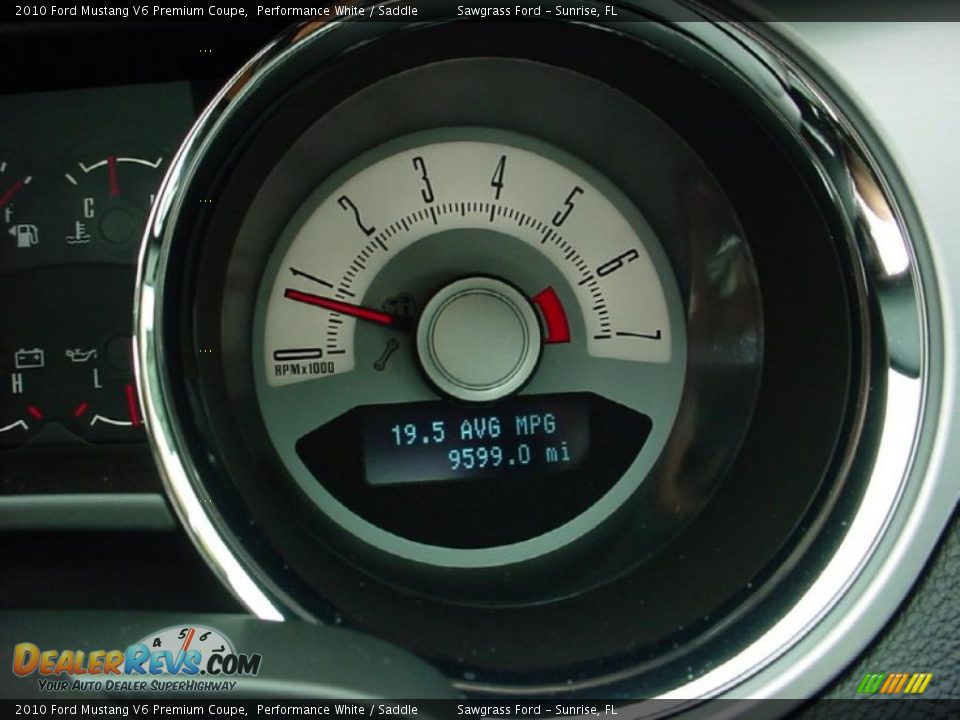
Task: Click the 'RPMx1000' label
Action: click(x=304, y=369)
